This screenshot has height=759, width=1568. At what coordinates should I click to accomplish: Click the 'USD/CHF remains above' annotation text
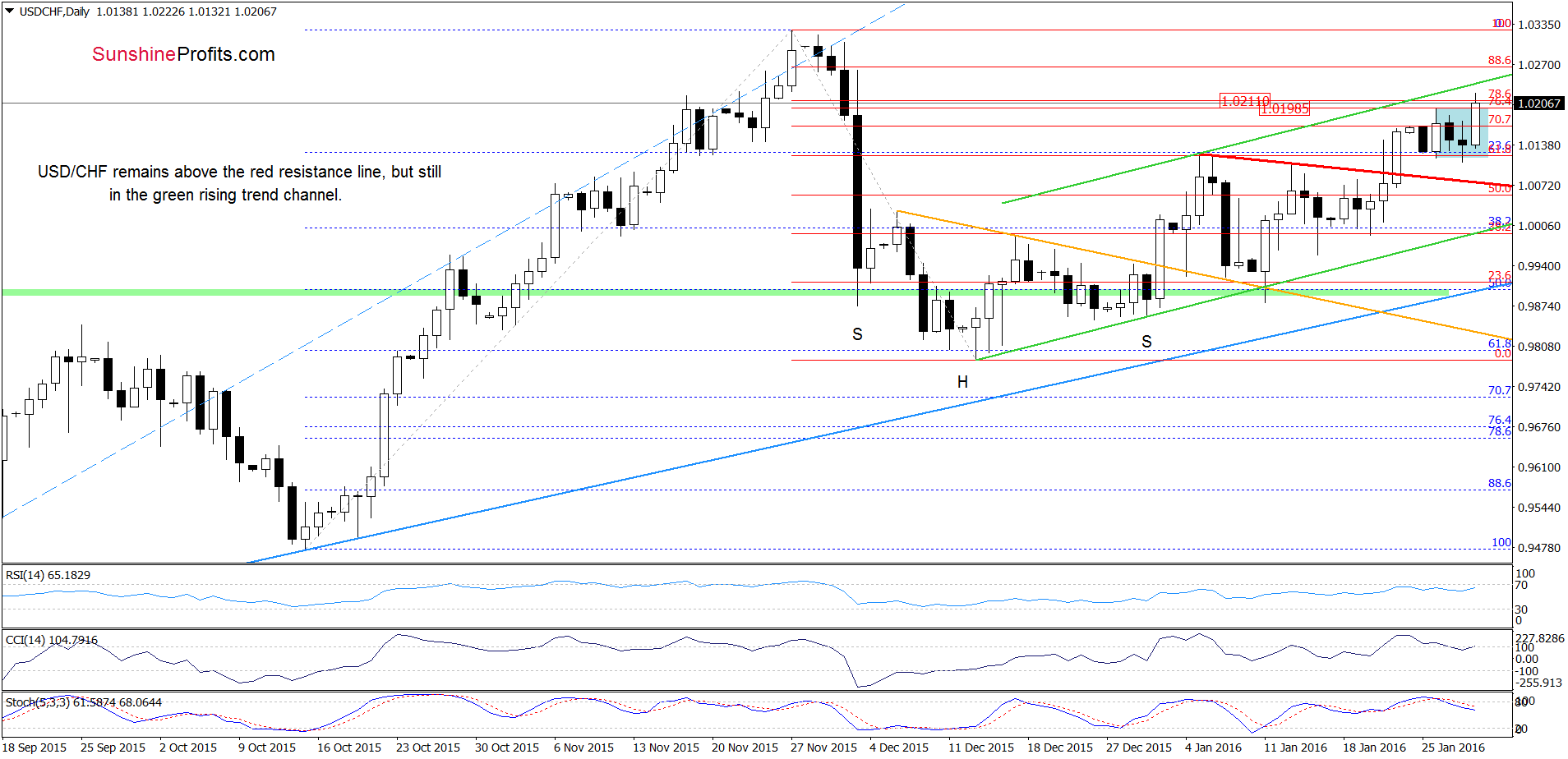point(239,183)
